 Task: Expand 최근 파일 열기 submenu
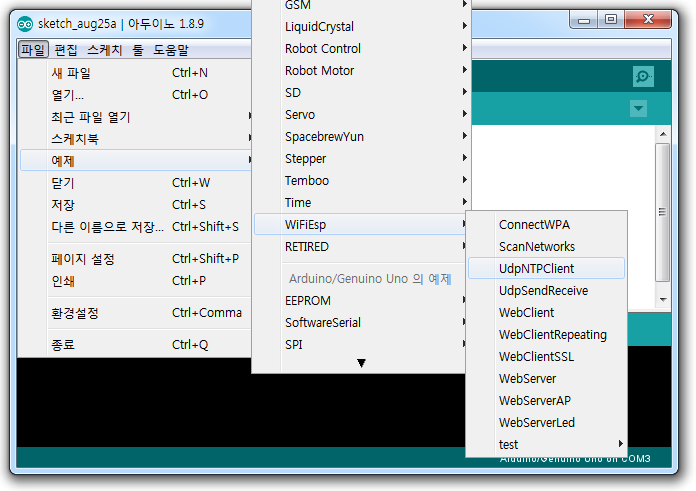[136, 117]
